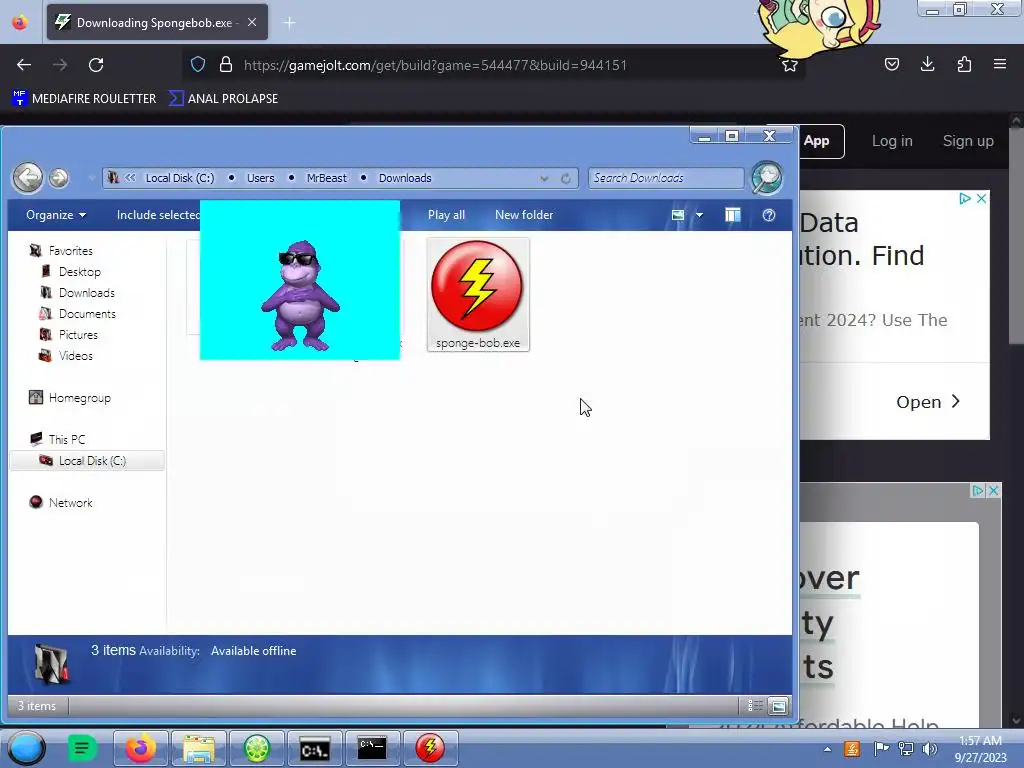Open Downloads in navigation pane

[87, 293]
